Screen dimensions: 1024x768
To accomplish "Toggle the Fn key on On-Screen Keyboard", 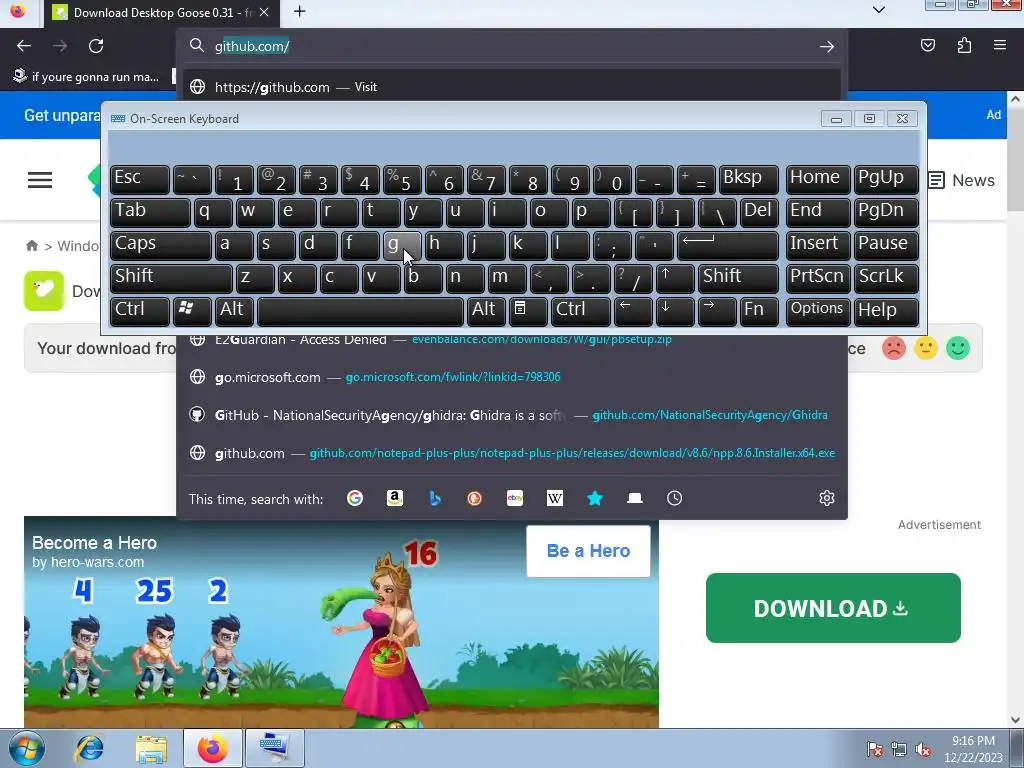I will tap(758, 312).
